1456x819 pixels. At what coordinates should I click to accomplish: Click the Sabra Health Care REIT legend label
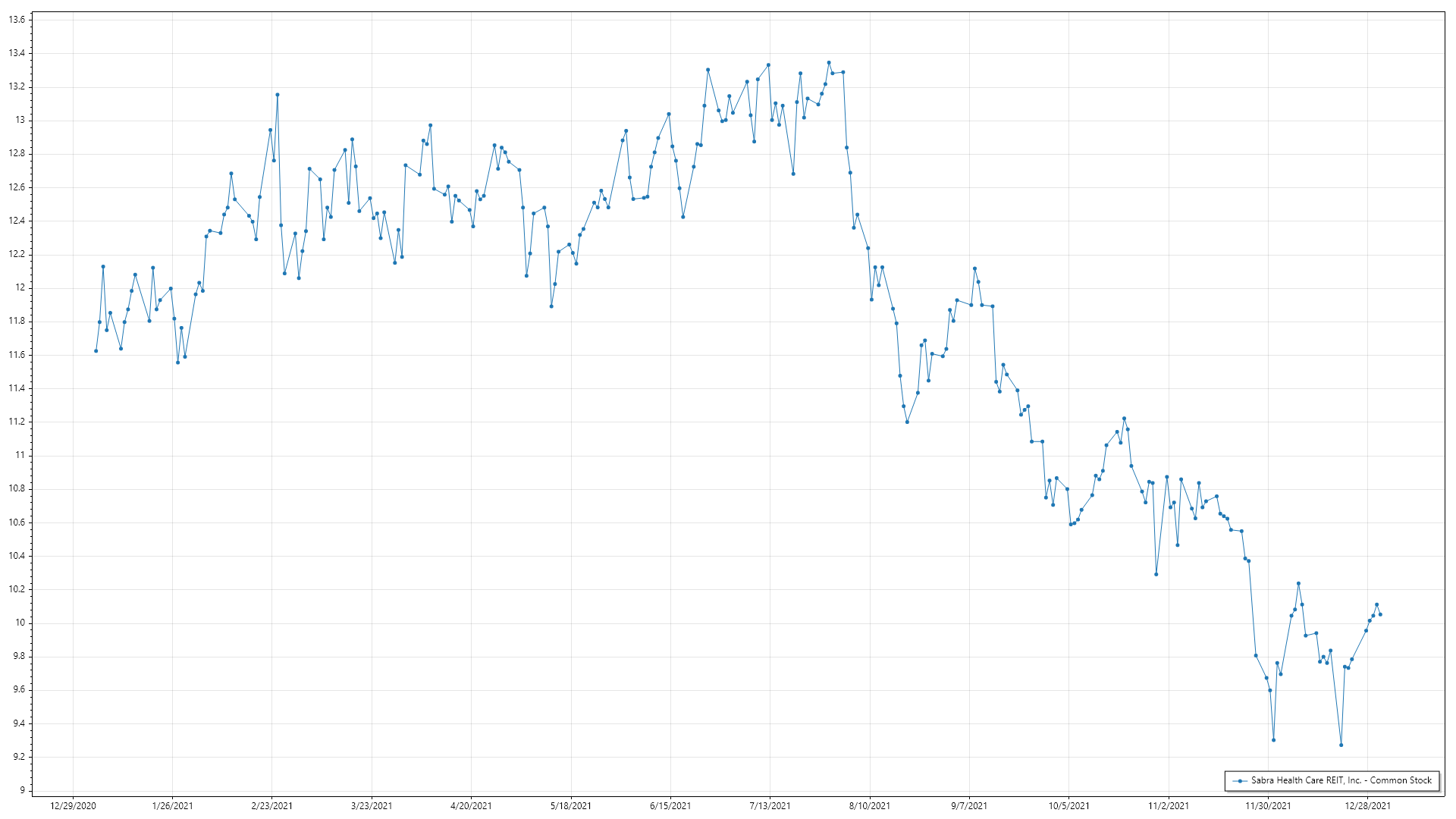pos(1341,780)
